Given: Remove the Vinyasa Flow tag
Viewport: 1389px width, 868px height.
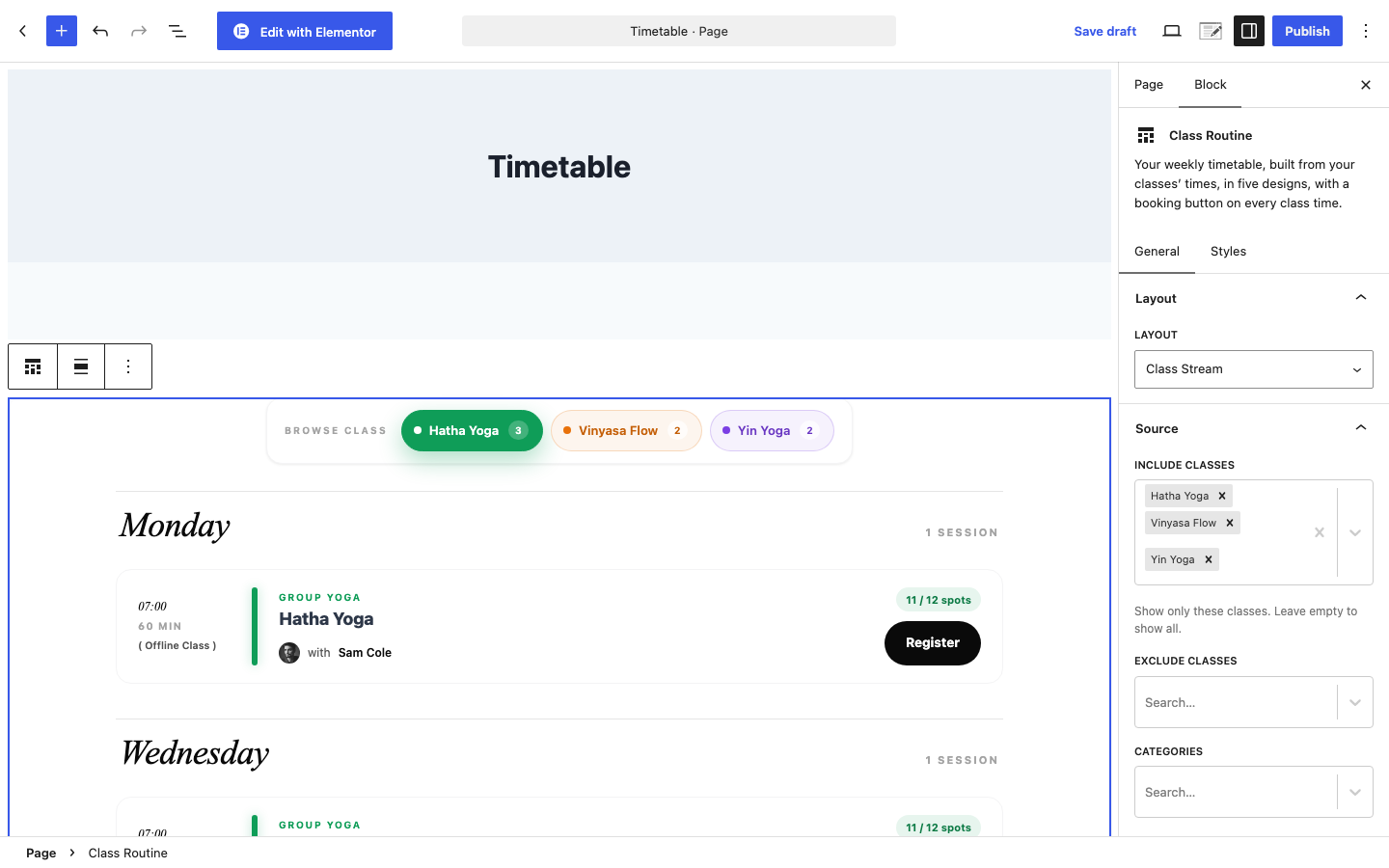Looking at the screenshot, I should point(1230,523).
